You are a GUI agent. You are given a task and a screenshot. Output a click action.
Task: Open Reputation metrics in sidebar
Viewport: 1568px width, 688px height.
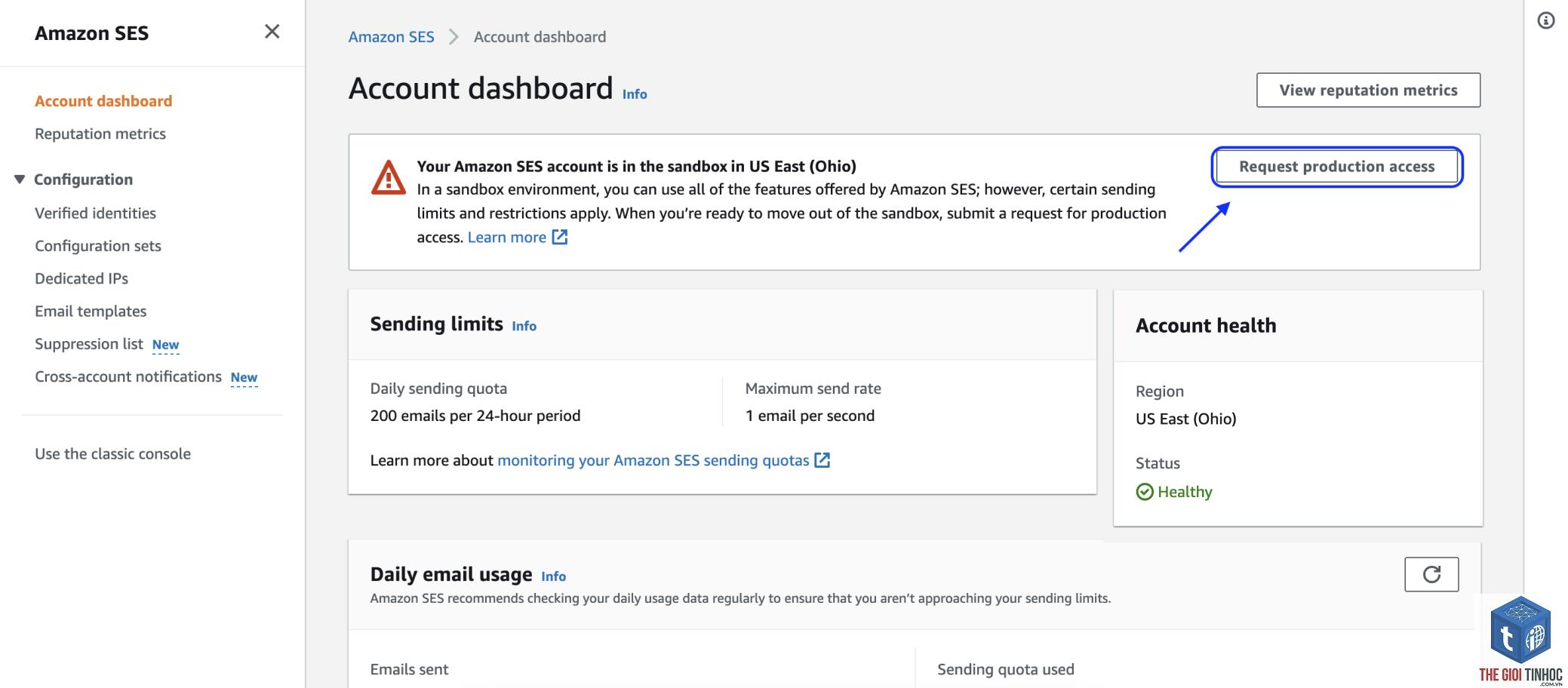tap(100, 134)
